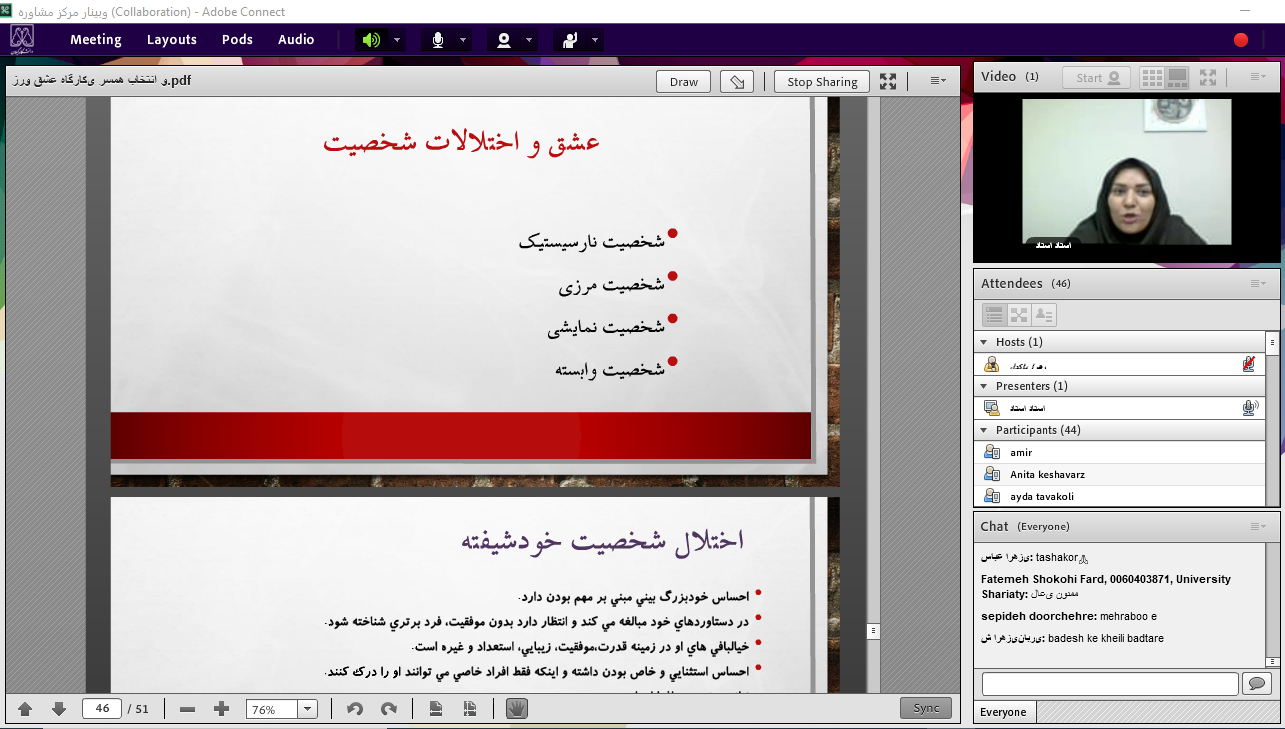Rotate the document clockwise
This screenshot has width=1285, height=729.
point(389,709)
